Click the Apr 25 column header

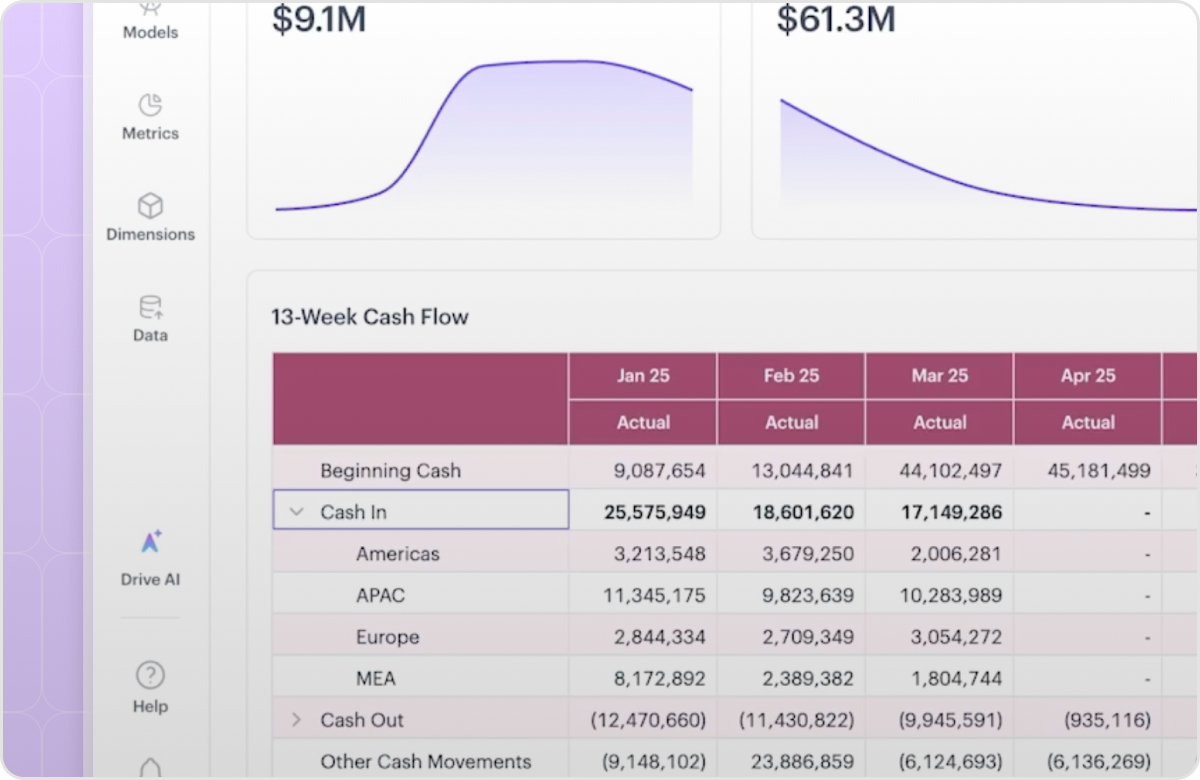click(x=1087, y=376)
